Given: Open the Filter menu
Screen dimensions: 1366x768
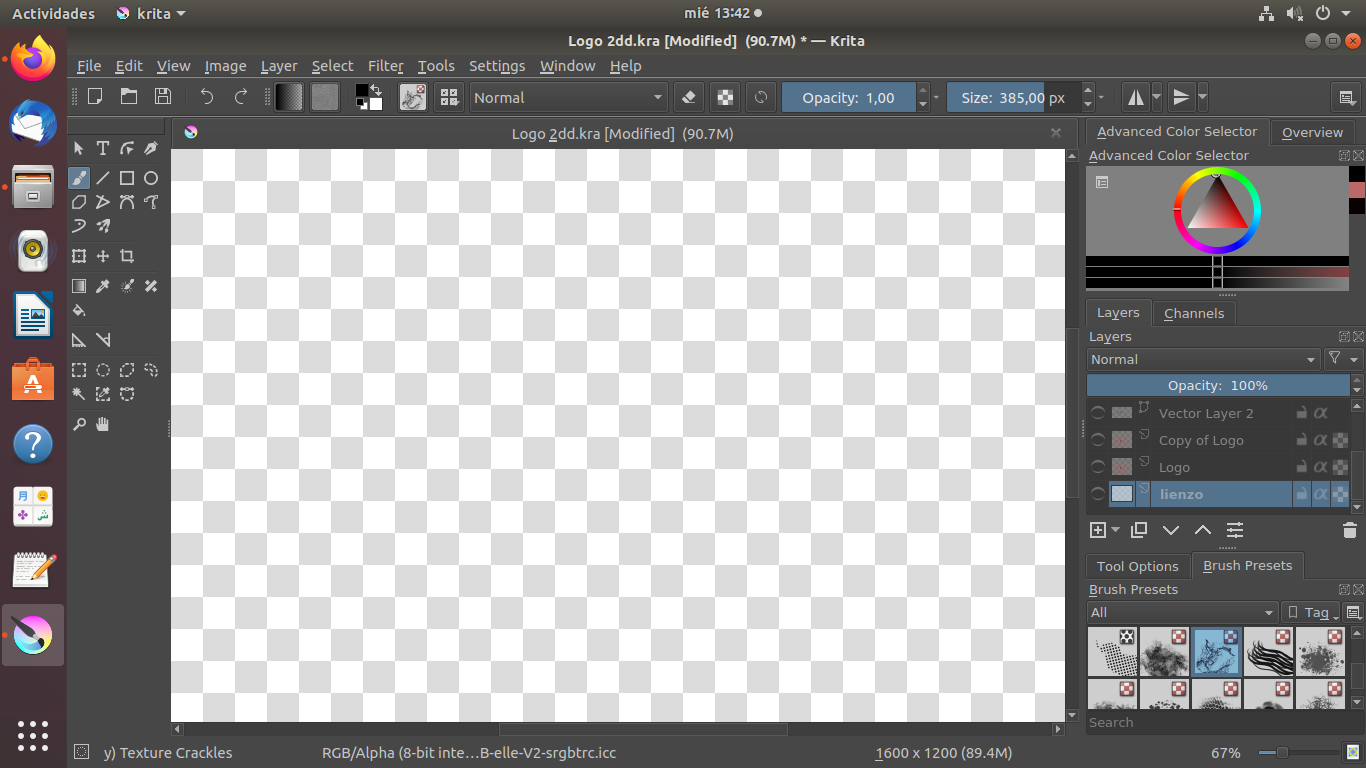Looking at the screenshot, I should coord(385,66).
